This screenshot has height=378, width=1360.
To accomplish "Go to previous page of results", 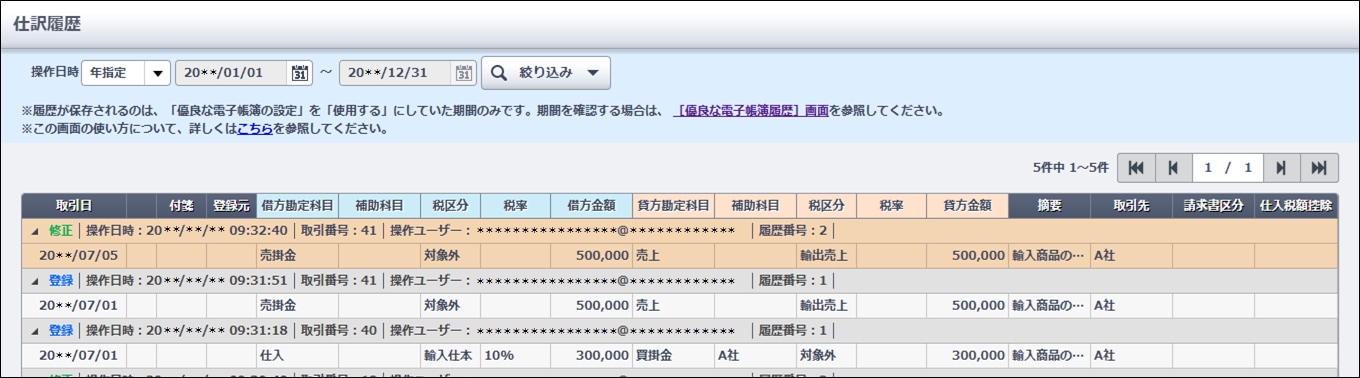I will (1173, 168).
